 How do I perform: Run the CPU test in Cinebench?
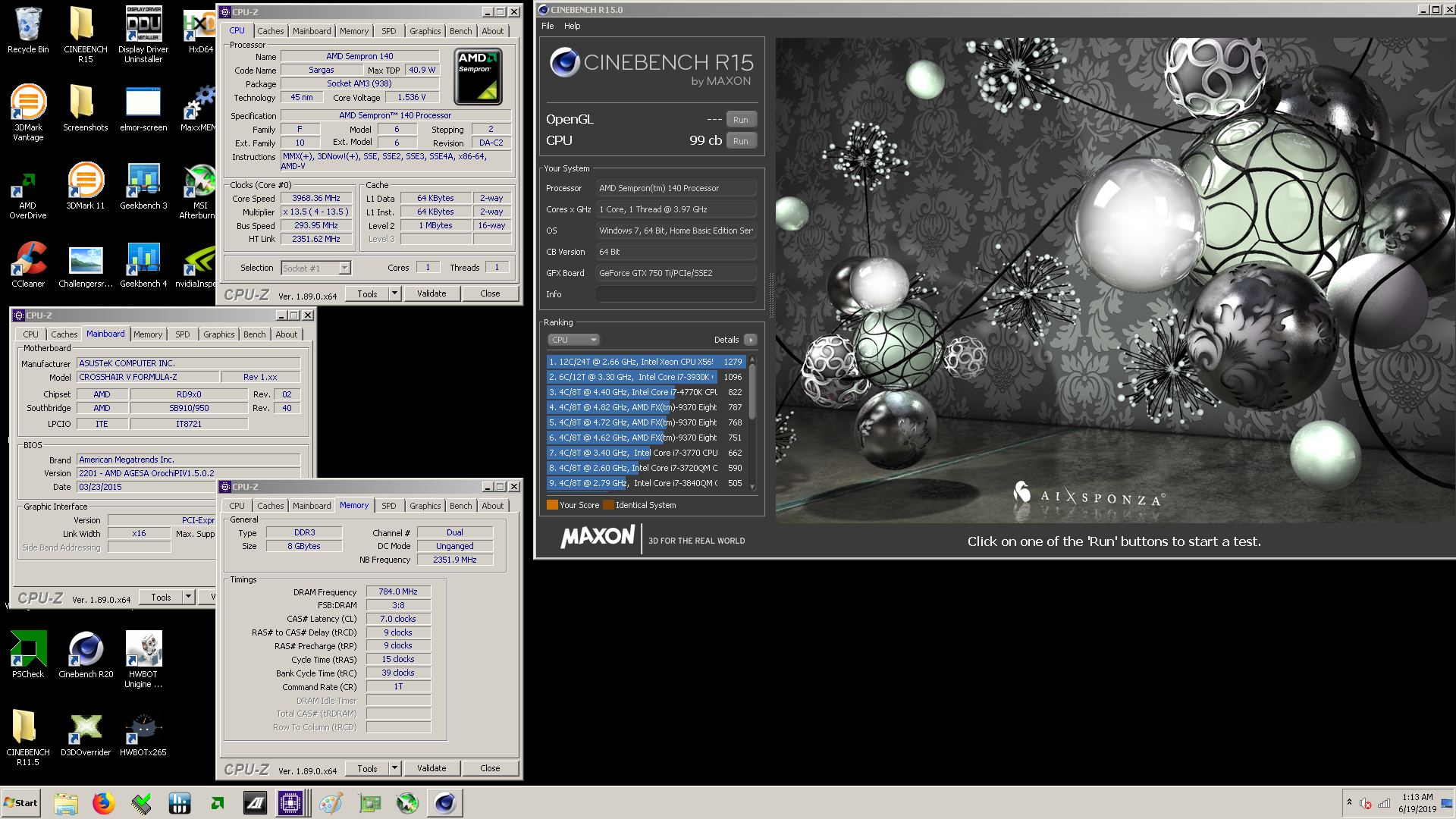point(741,141)
